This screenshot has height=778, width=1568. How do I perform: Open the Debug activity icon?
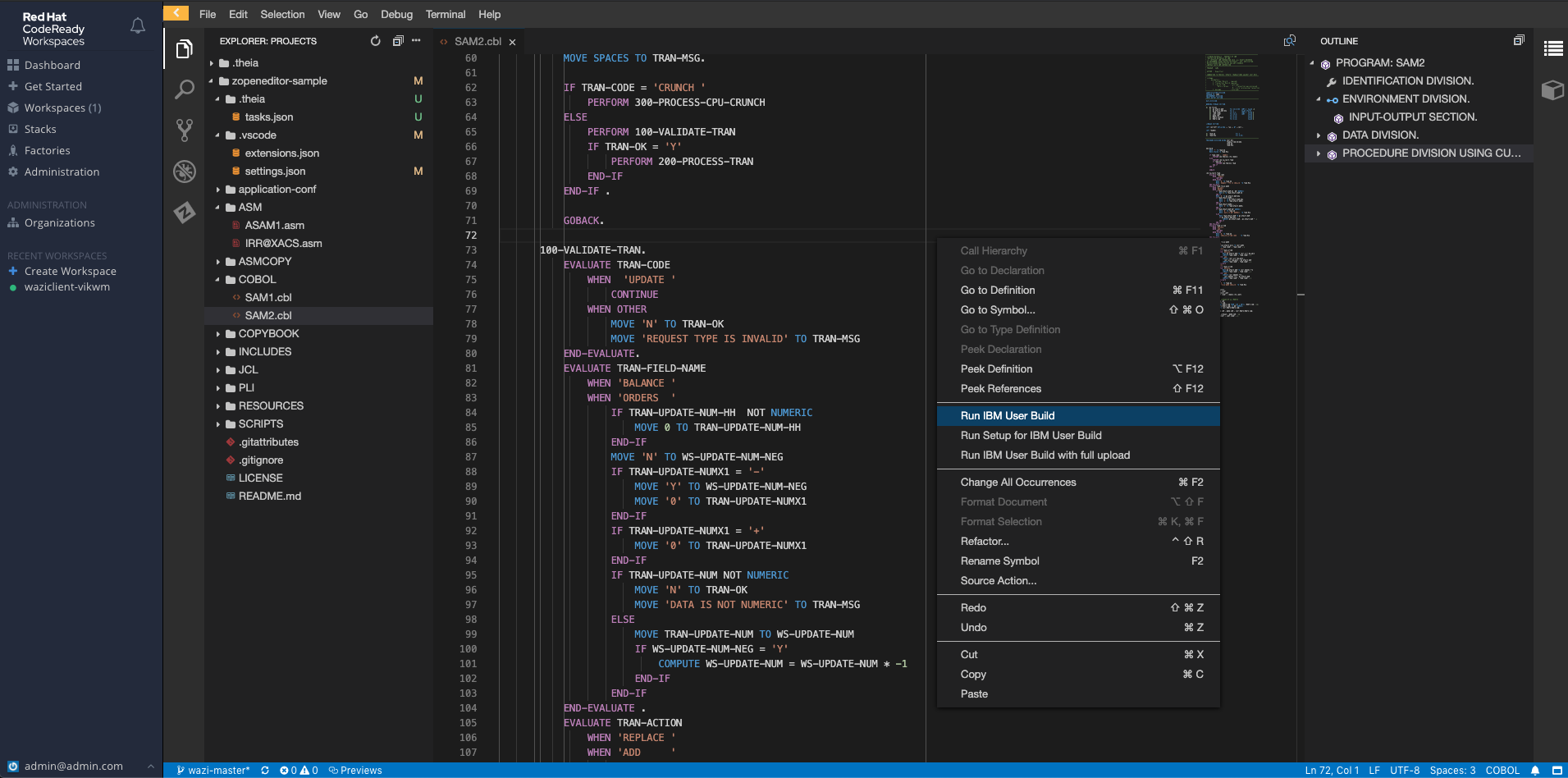[x=184, y=171]
